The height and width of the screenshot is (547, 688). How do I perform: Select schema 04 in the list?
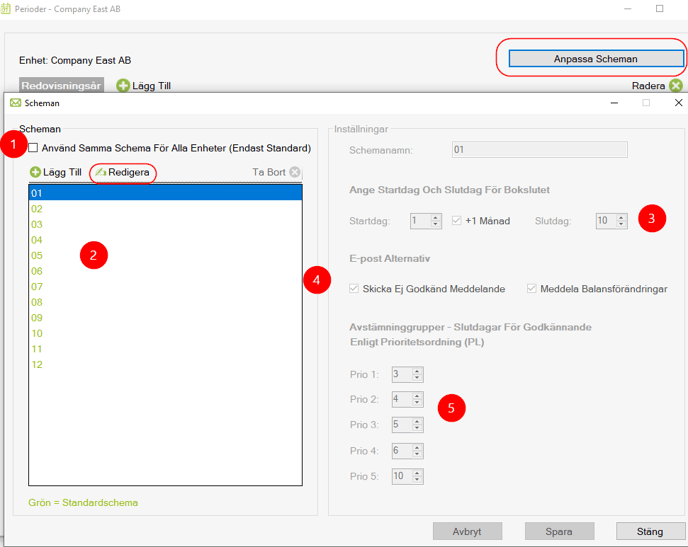pyautogui.click(x=165, y=240)
